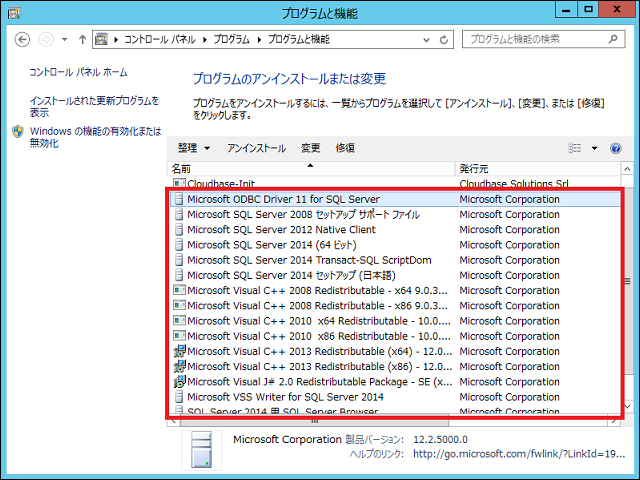Screen dimensions: 640x480
Task: Click the control panel icon in address bar
Action: pos(101,39)
